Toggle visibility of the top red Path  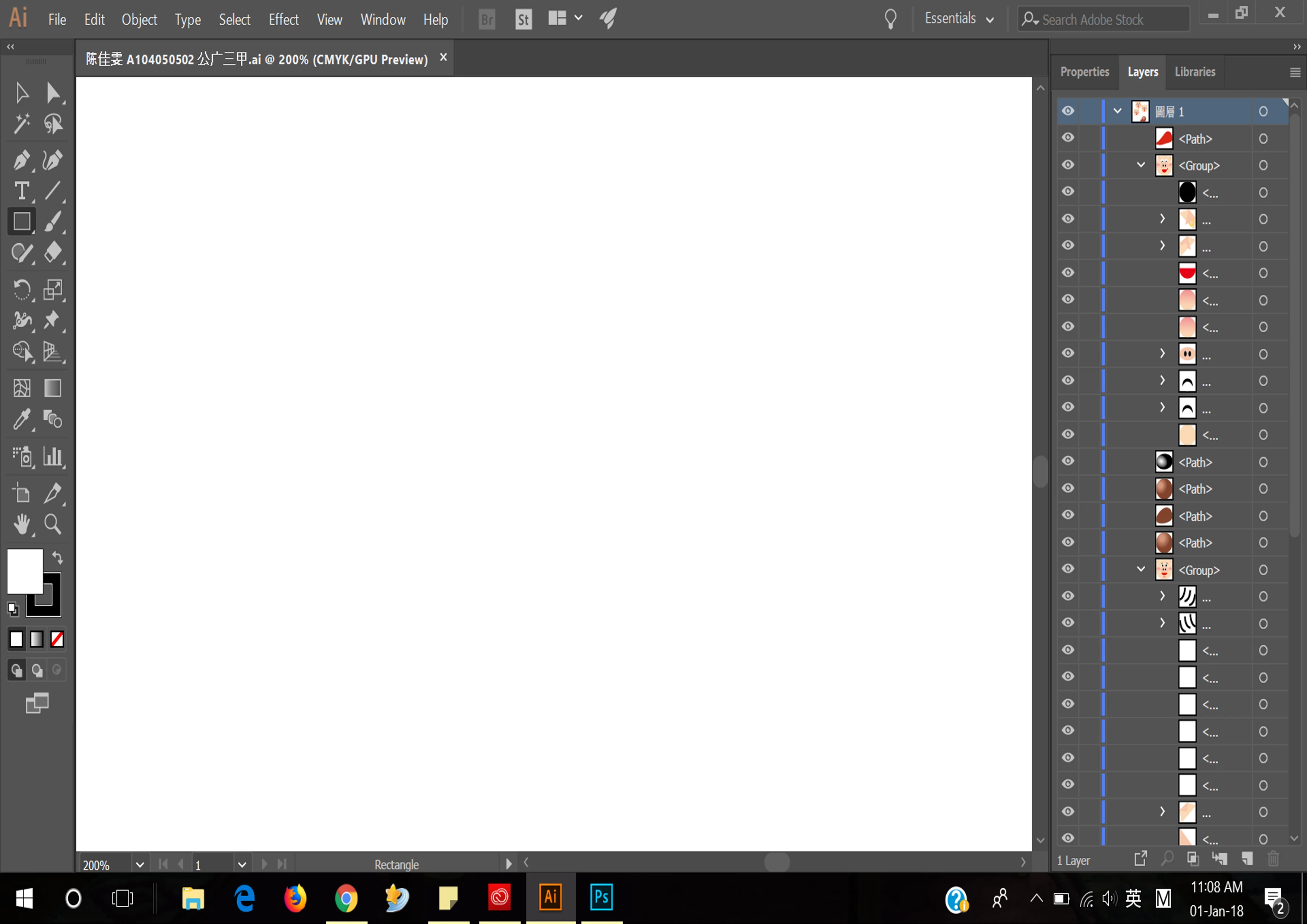click(x=1069, y=138)
